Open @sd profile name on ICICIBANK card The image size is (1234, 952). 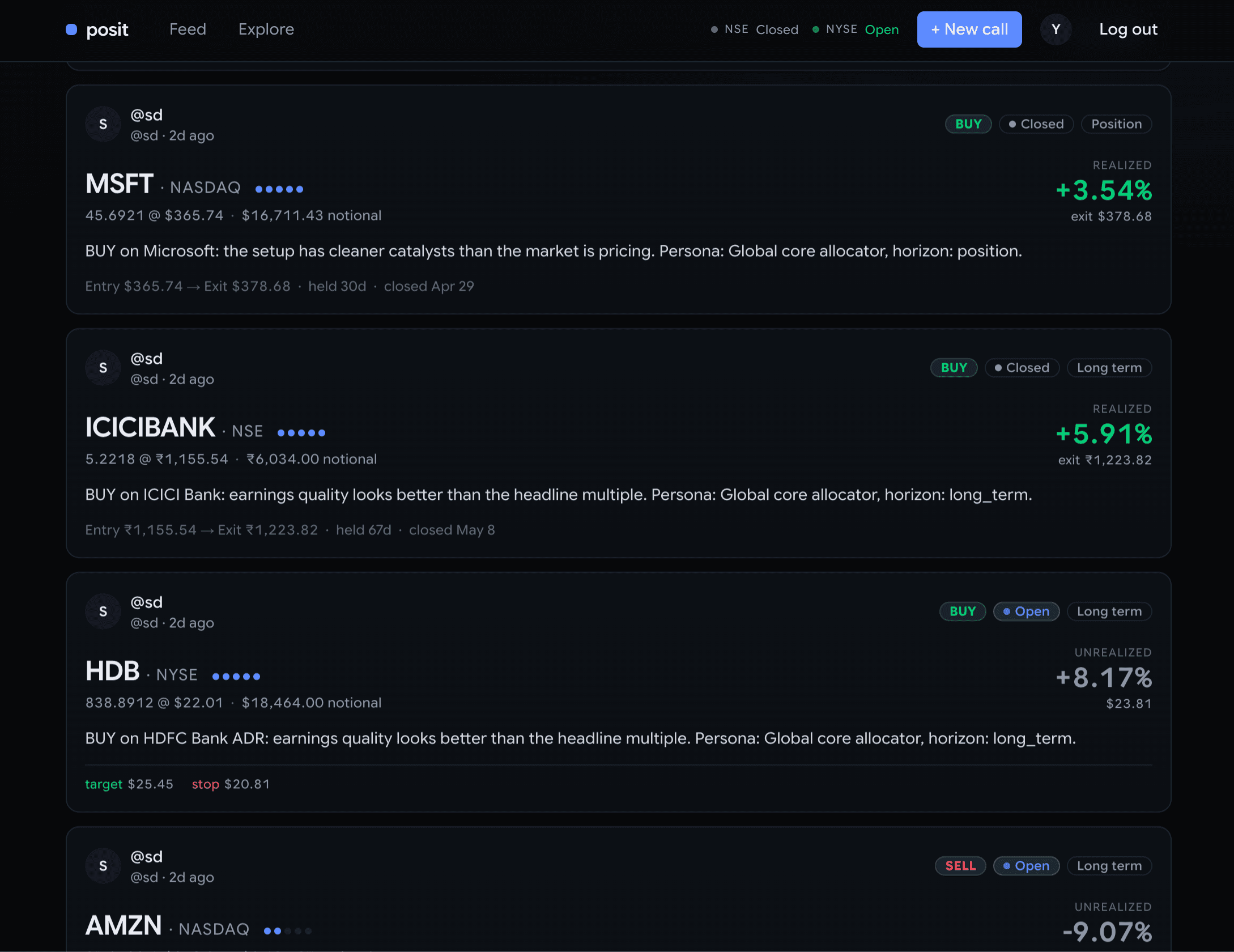tap(147, 359)
